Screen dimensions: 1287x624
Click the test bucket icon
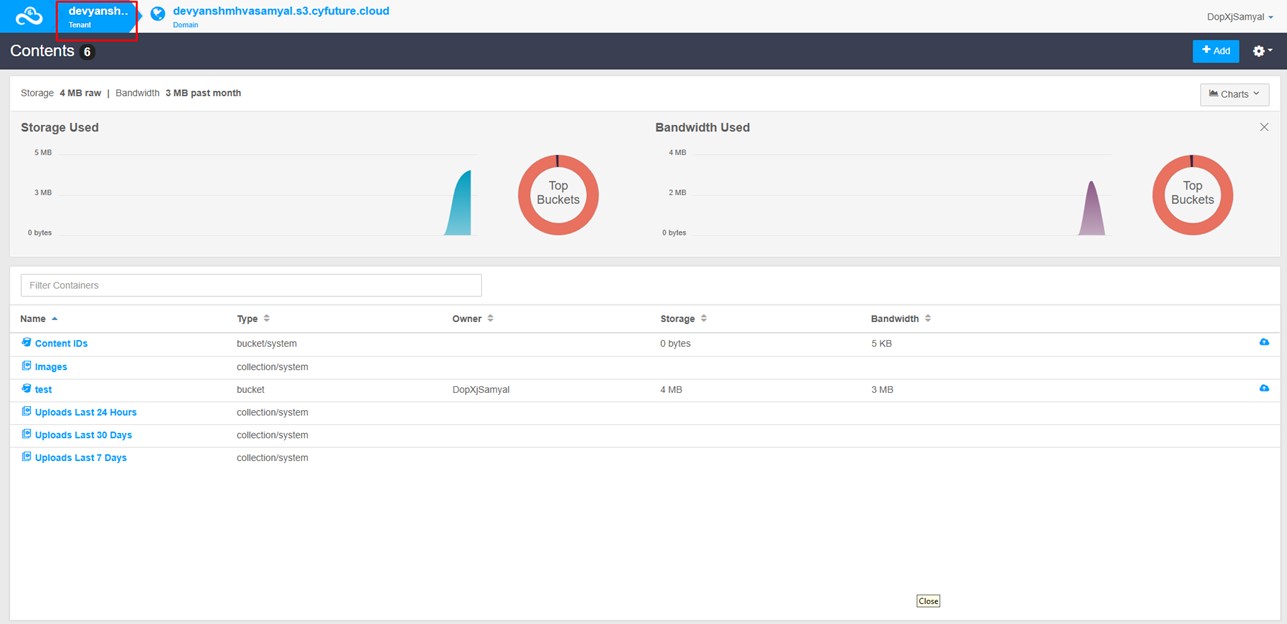pos(27,389)
